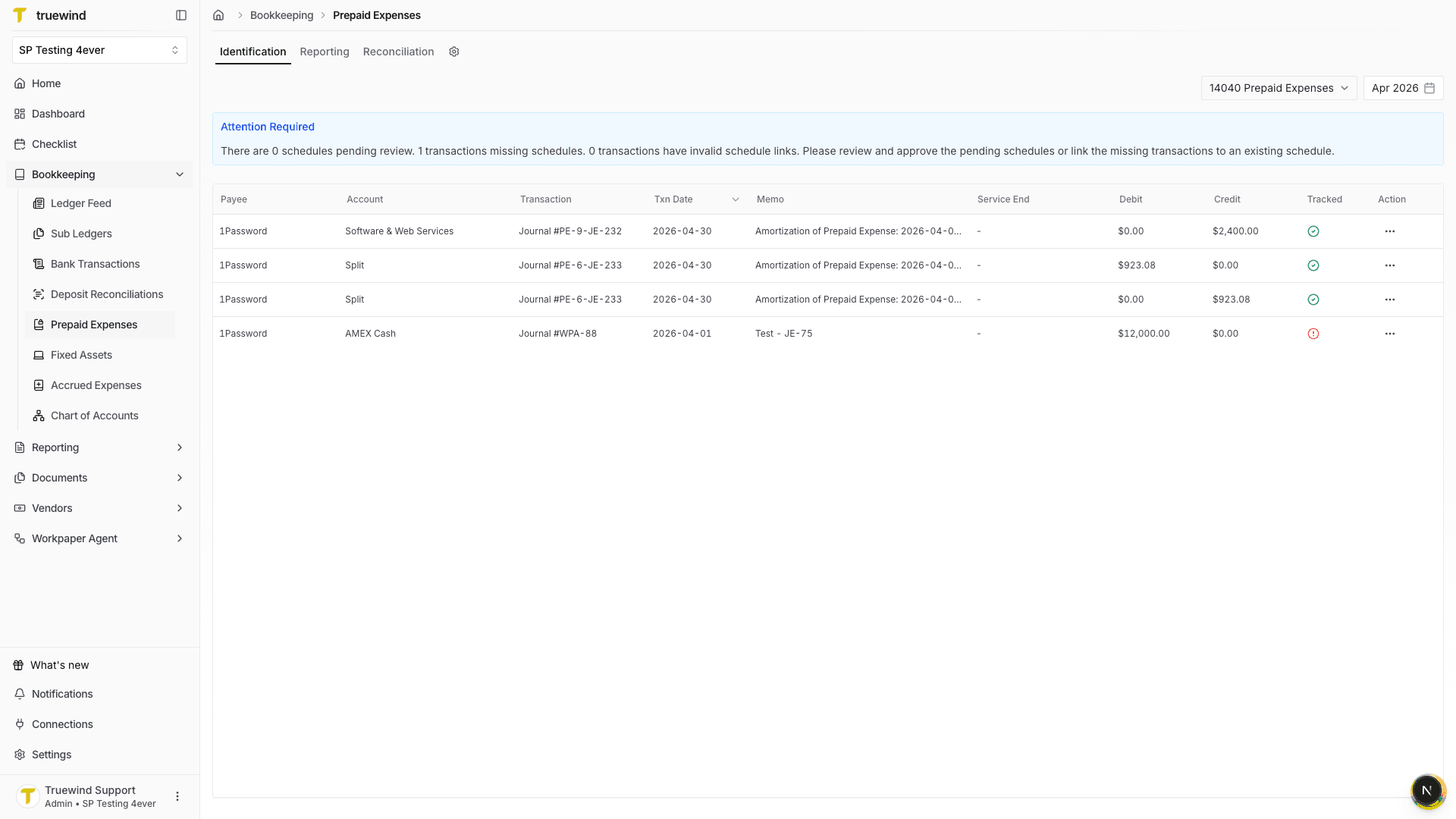The height and width of the screenshot is (819, 1456).
Task: Click the Tracked column header
Action: tap(1324, 199)
